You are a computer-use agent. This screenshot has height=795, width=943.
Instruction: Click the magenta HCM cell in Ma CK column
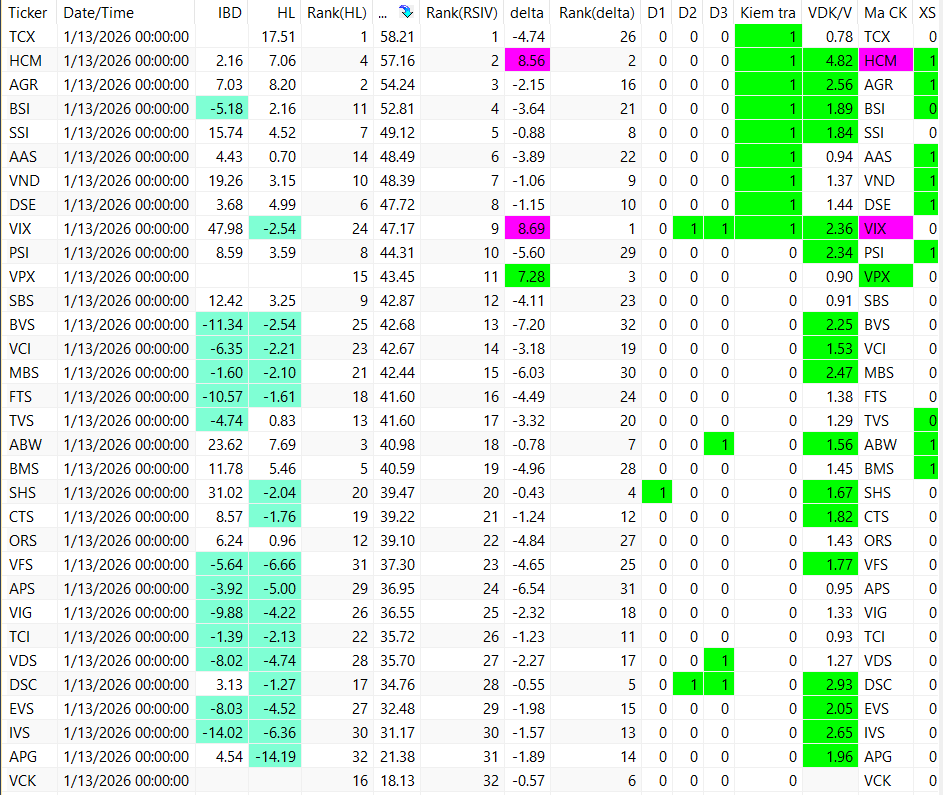886,61
